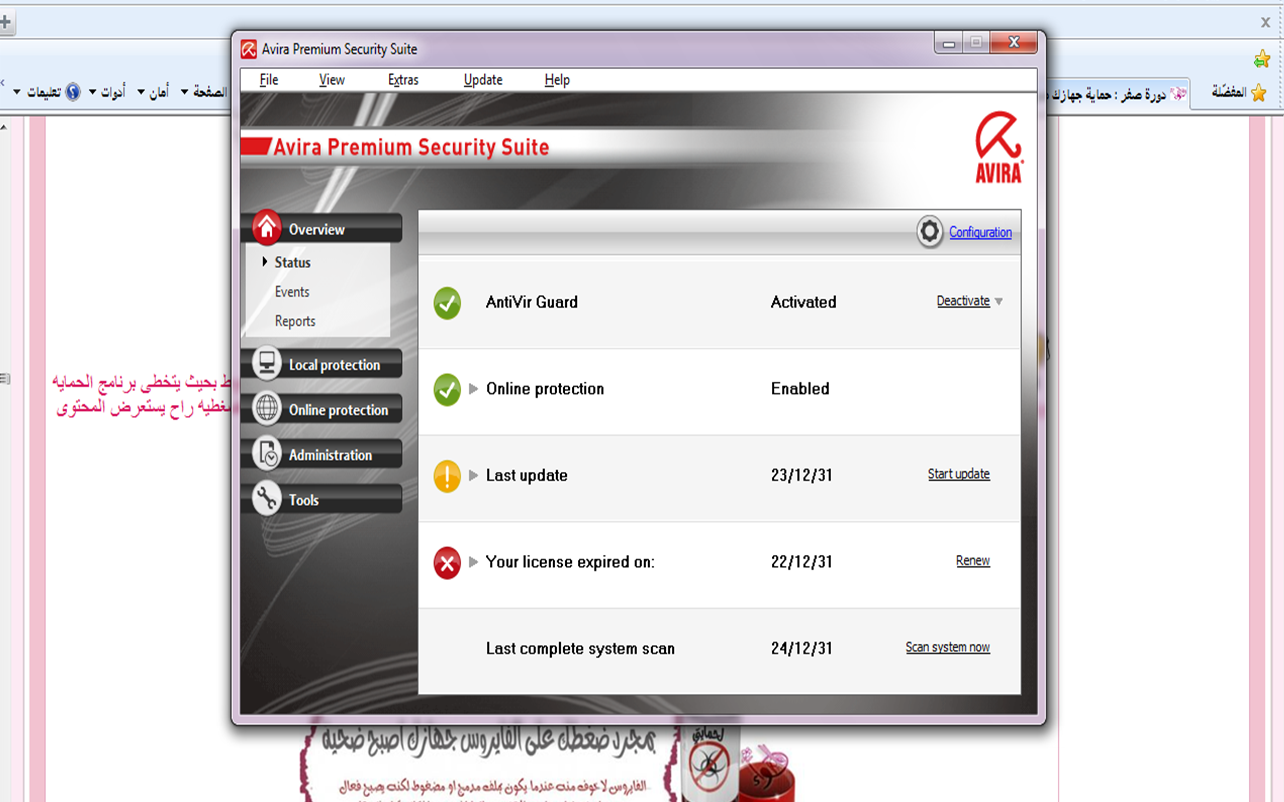
Task: Click the green AntiVir Guard checkmark icon
Action: [x=447, y=303]
